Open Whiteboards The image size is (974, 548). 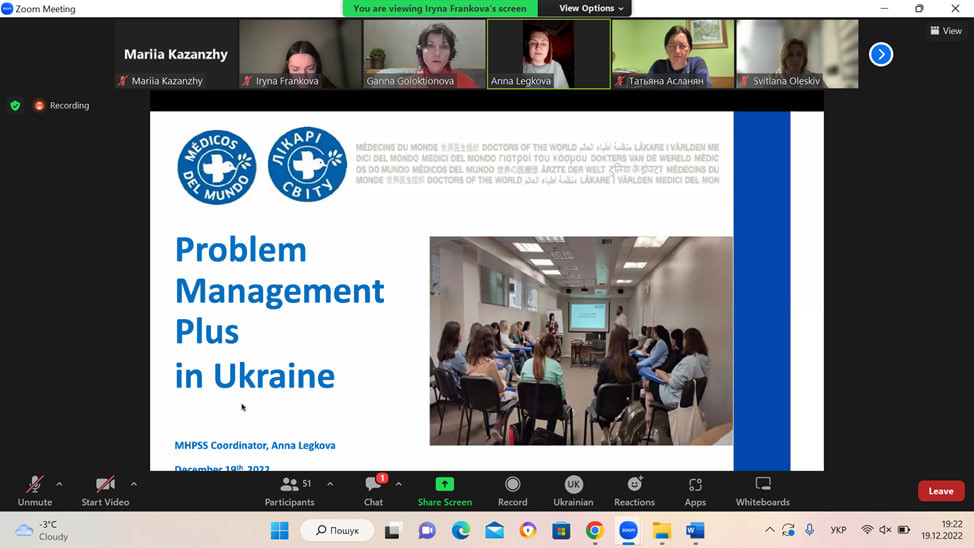click(763, 491)
